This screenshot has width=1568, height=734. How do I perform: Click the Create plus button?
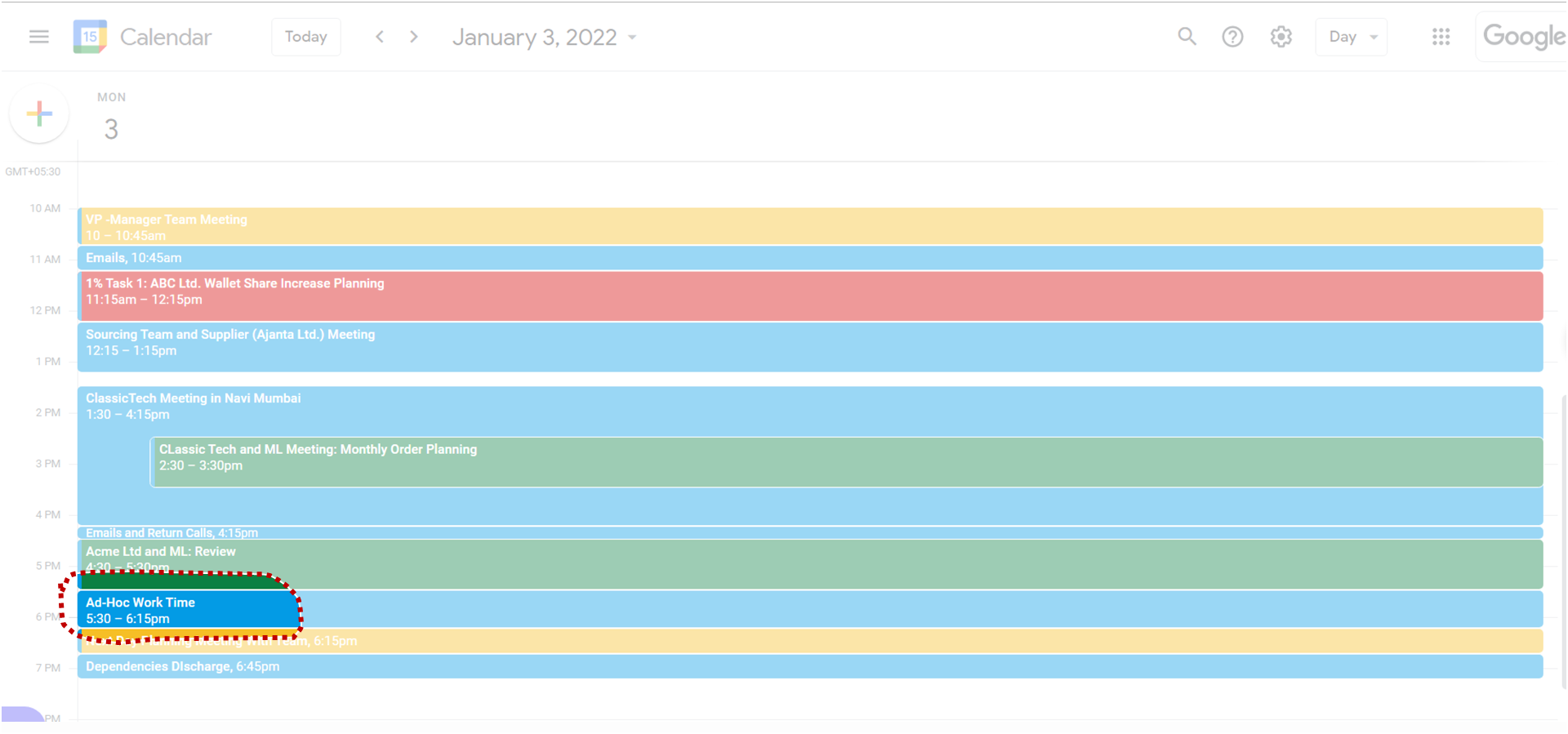point(39,113)
